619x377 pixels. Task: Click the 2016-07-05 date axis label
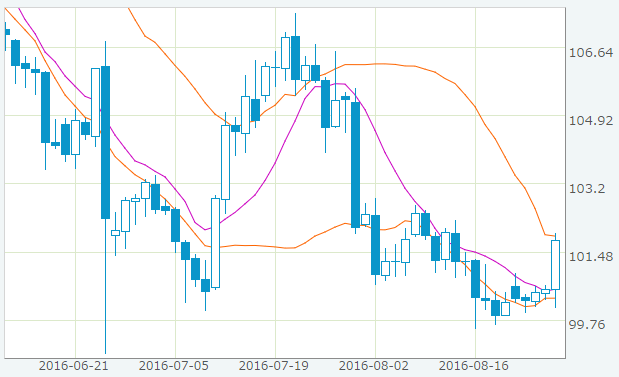pos(174,366)
